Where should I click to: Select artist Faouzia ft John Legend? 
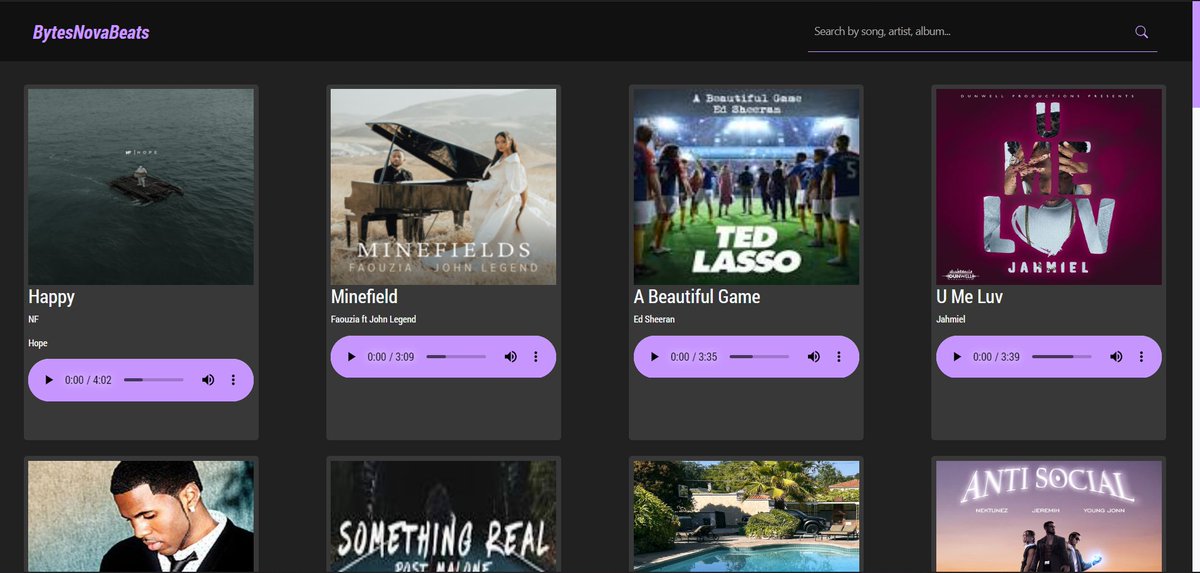pyautogui.click(x=373, y=319)
